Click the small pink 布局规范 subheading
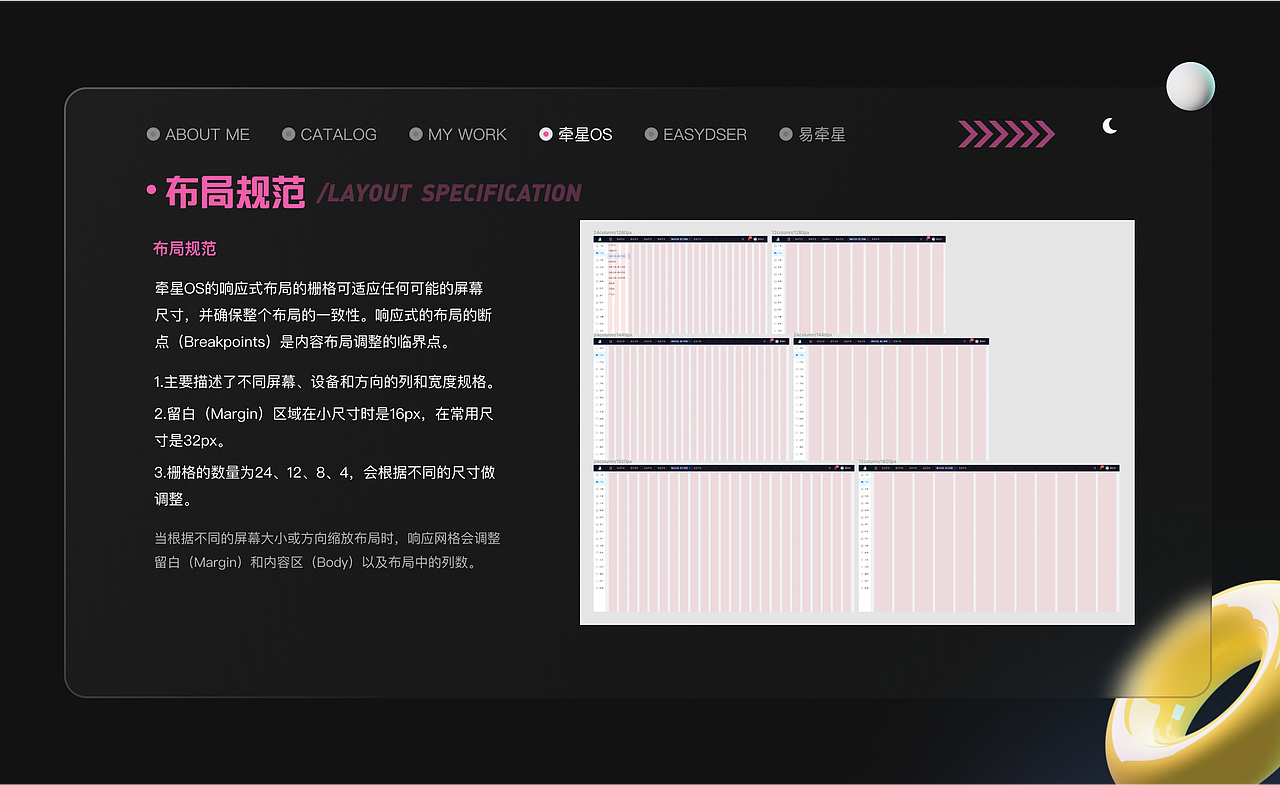Viewport: 1280px width, 785px height. coord(185,249)
